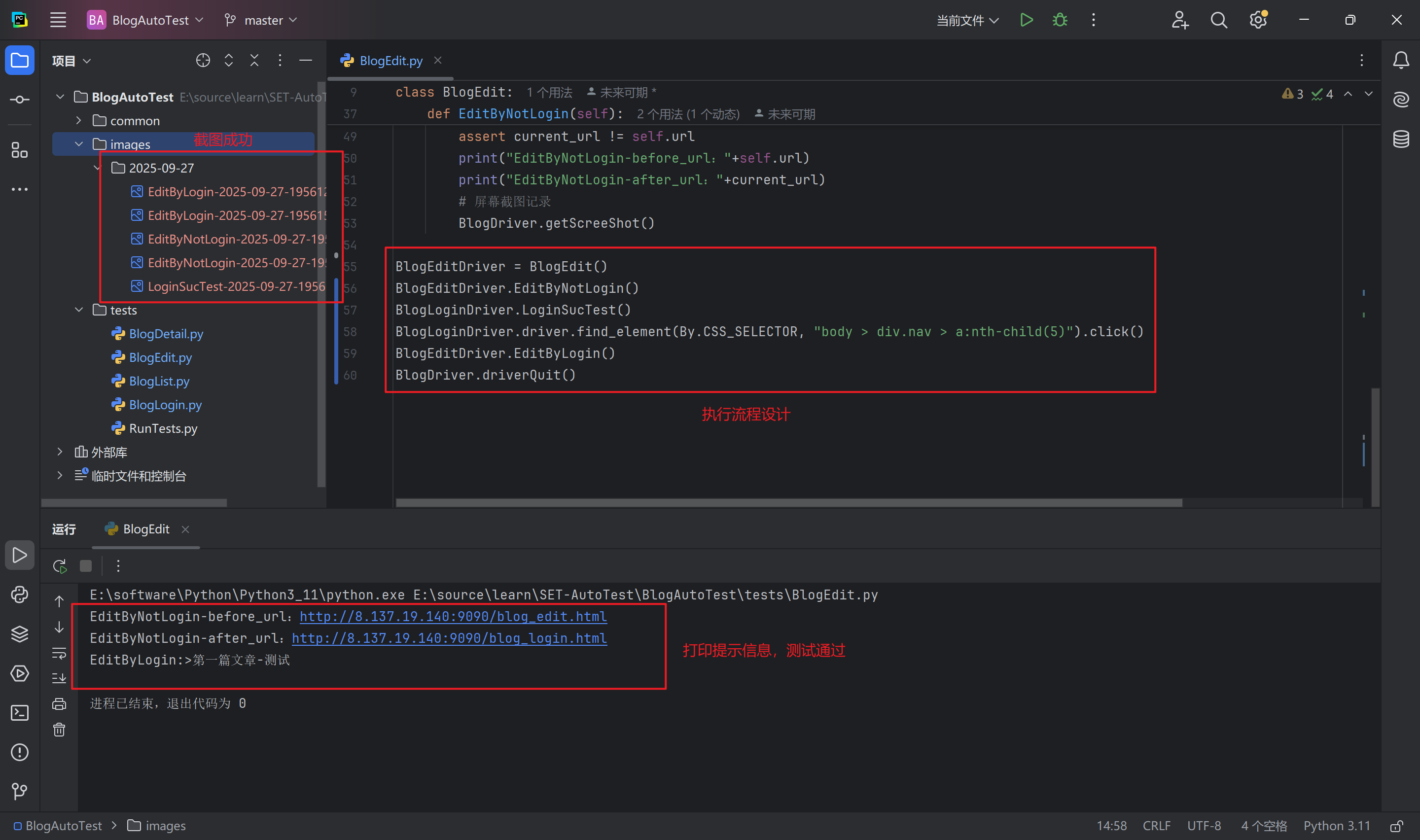The height and width of the screenshot is (840, 1420).
Task: Click editor horizontal scrollbar
Action: click(x=789, y=503)
